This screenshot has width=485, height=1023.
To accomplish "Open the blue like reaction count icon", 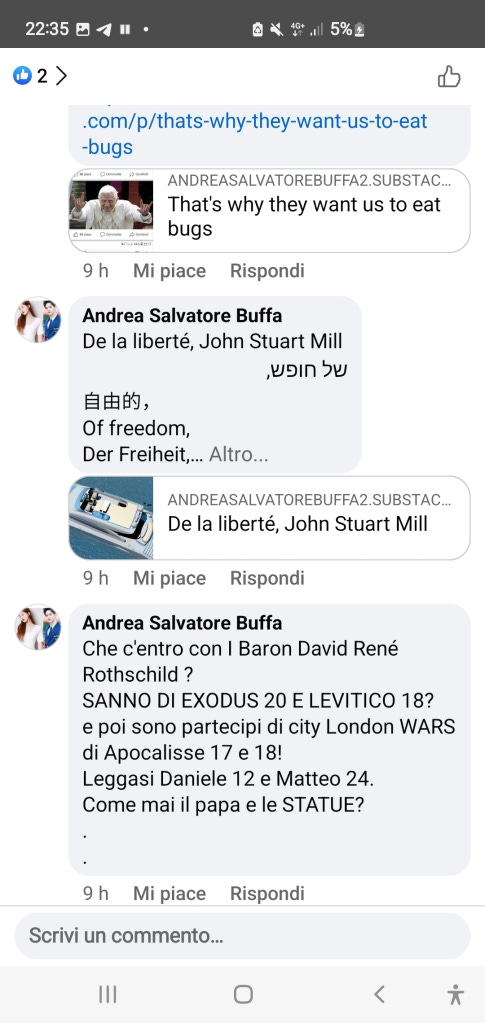I will pyautogui.click(x=22, y=76).
